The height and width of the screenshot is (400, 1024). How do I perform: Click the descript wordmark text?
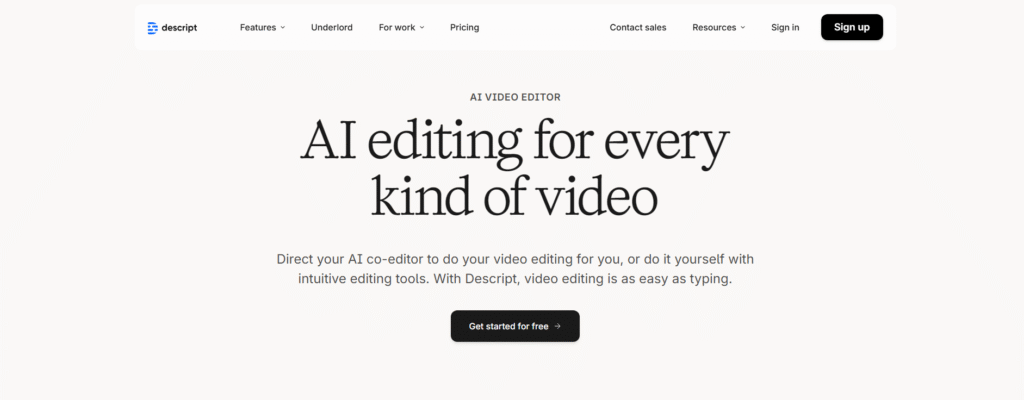tap(179, 28)
